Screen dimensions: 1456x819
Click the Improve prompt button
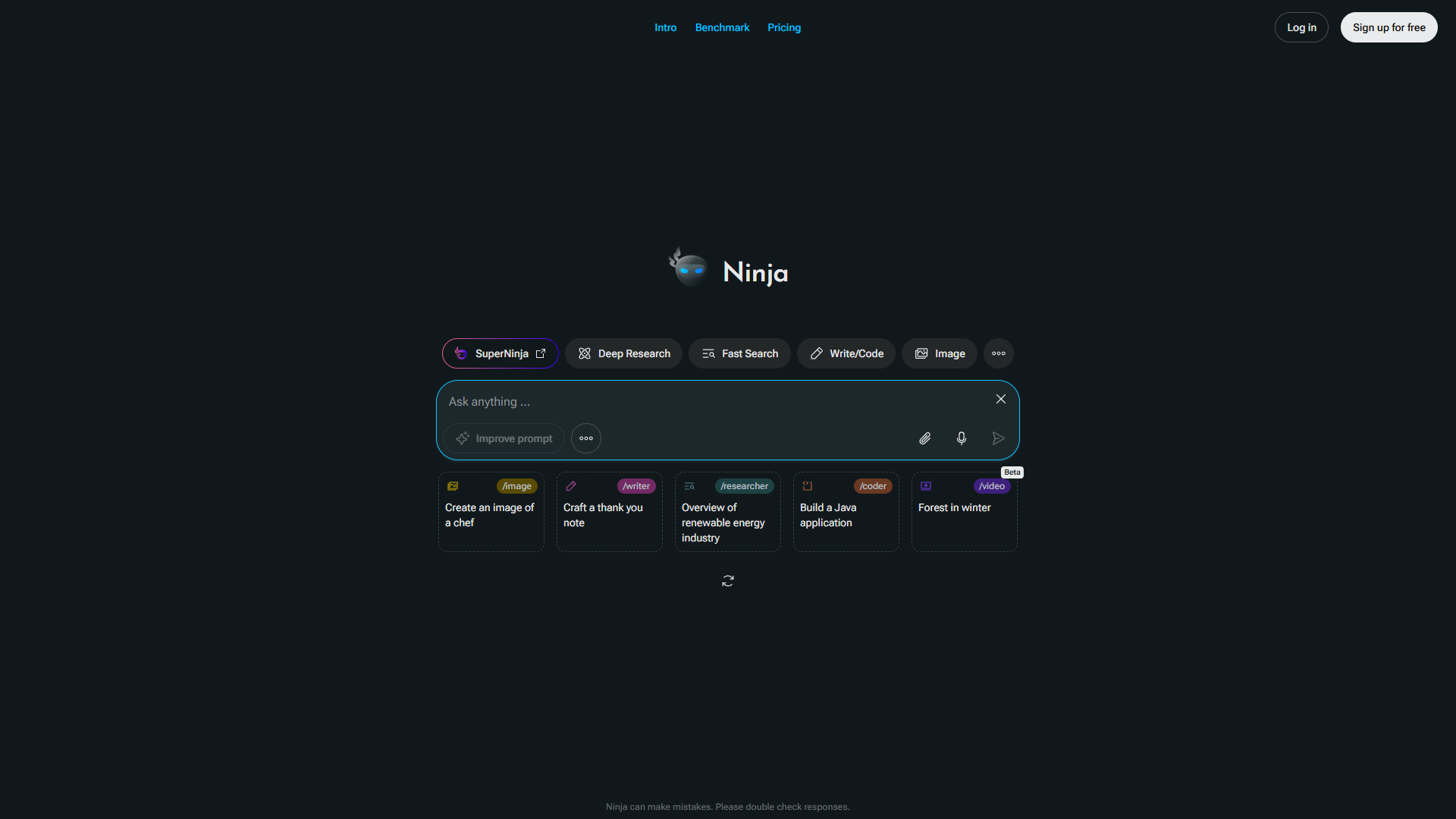click(x=504, y=438)
